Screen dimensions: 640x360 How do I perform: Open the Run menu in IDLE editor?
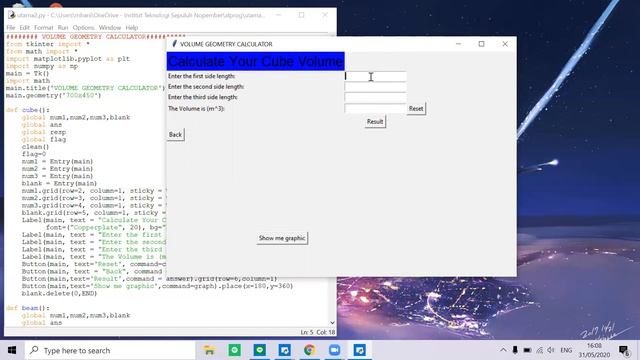tap(63, 27)
